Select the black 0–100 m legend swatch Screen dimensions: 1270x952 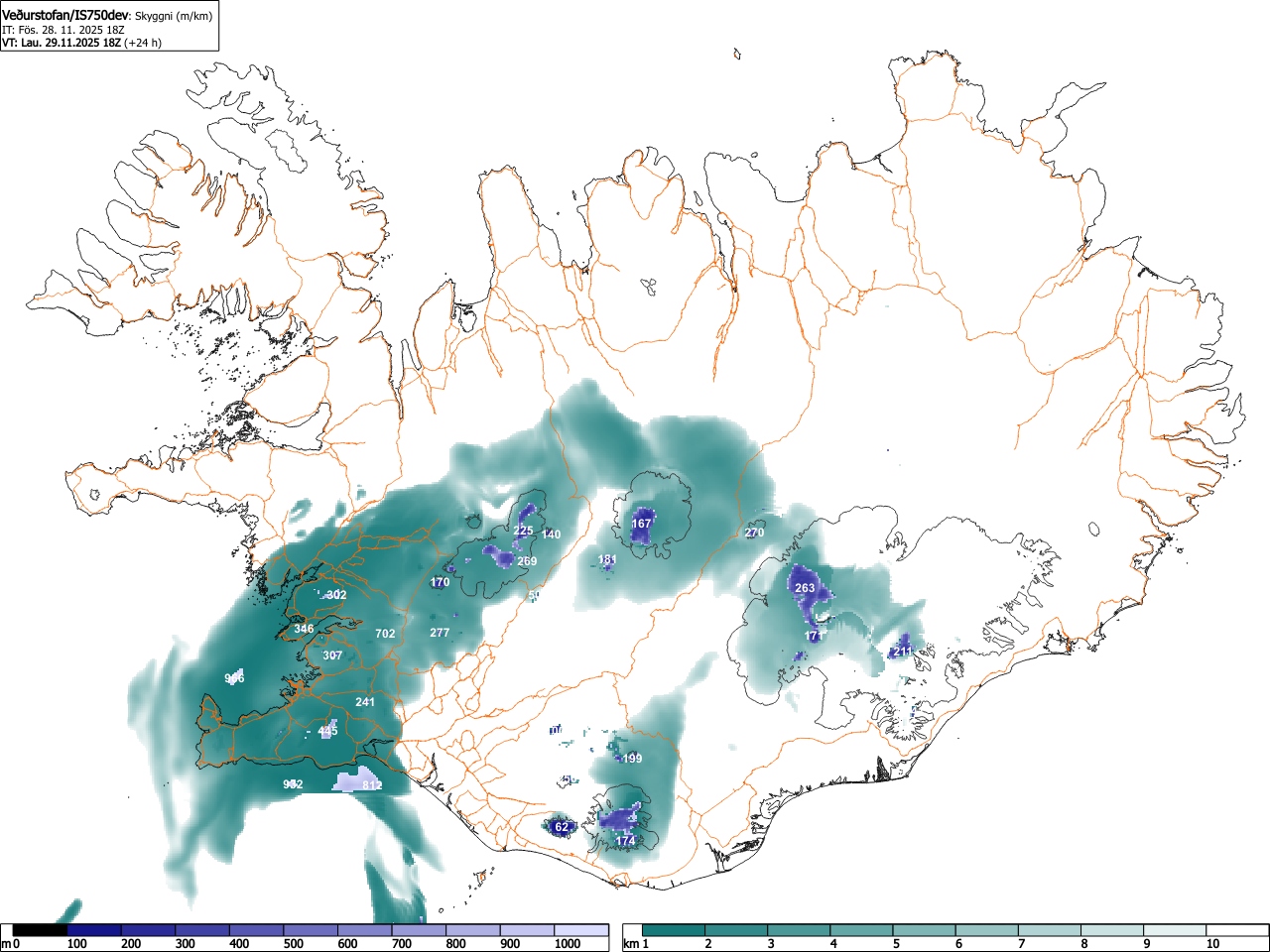point(41,930)
